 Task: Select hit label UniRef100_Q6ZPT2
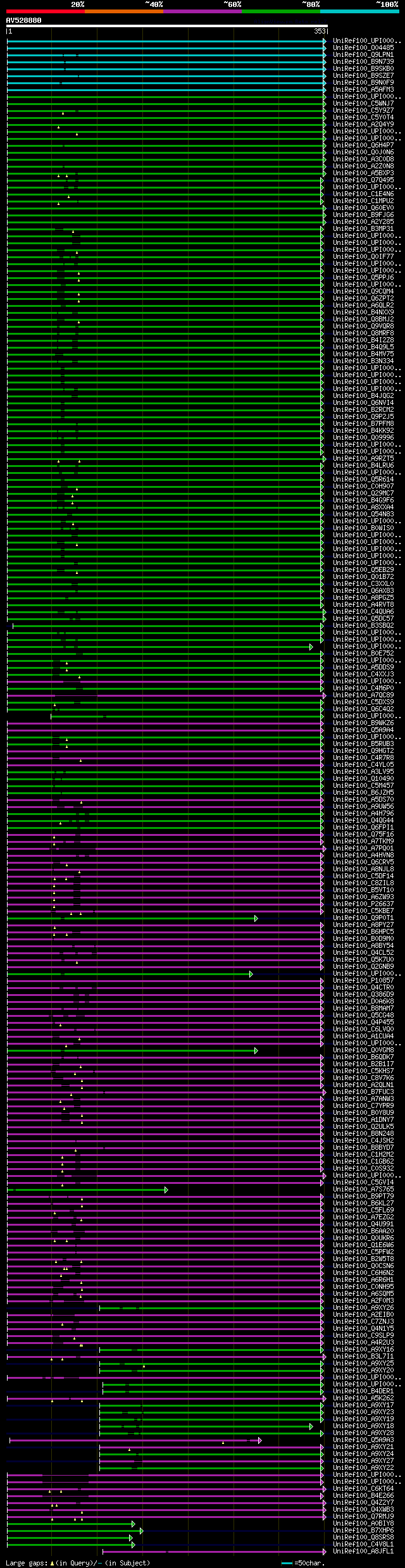click(x=363, y=299)
